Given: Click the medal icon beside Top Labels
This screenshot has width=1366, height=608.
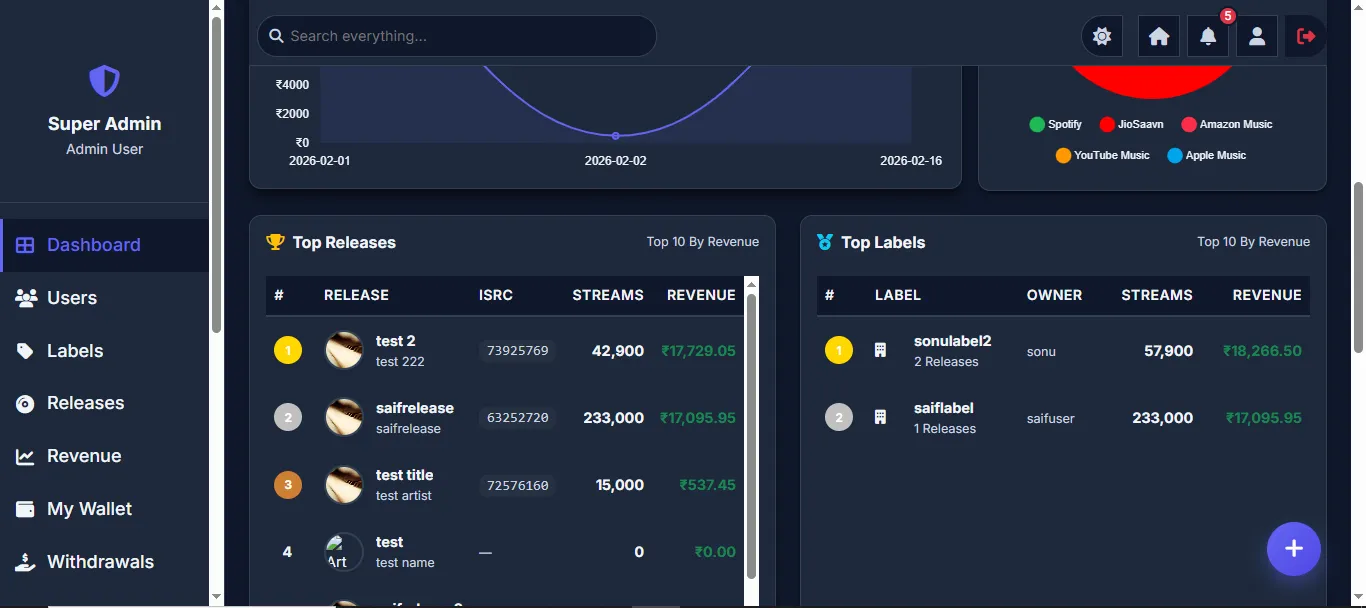Looking at the screenshot, I should 825,242.
